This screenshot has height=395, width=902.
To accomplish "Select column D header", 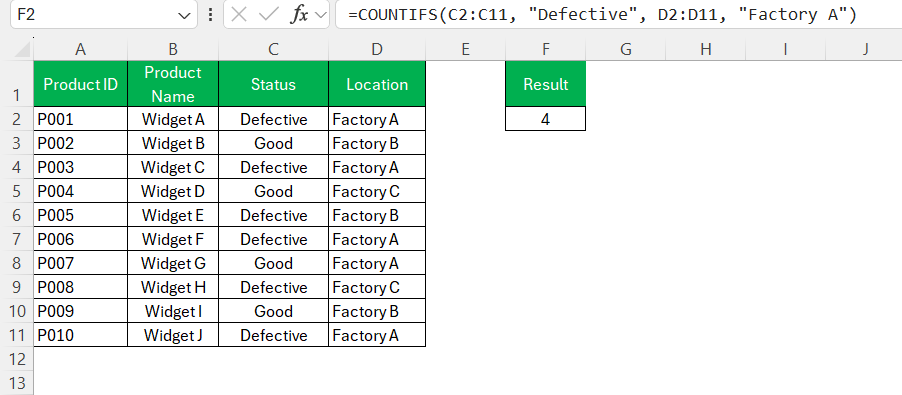I will click(x=377, y=49).
